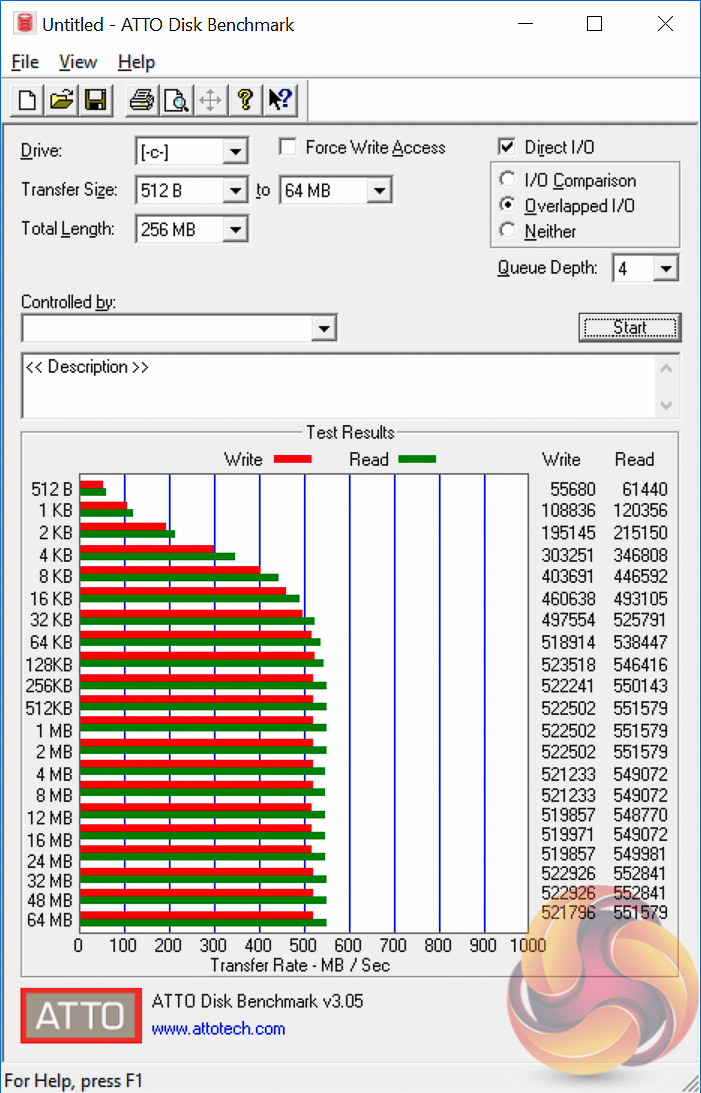Click the Start button
Image resolution: width=701 pixels, height=1093 pixels.
click(629, 328)
